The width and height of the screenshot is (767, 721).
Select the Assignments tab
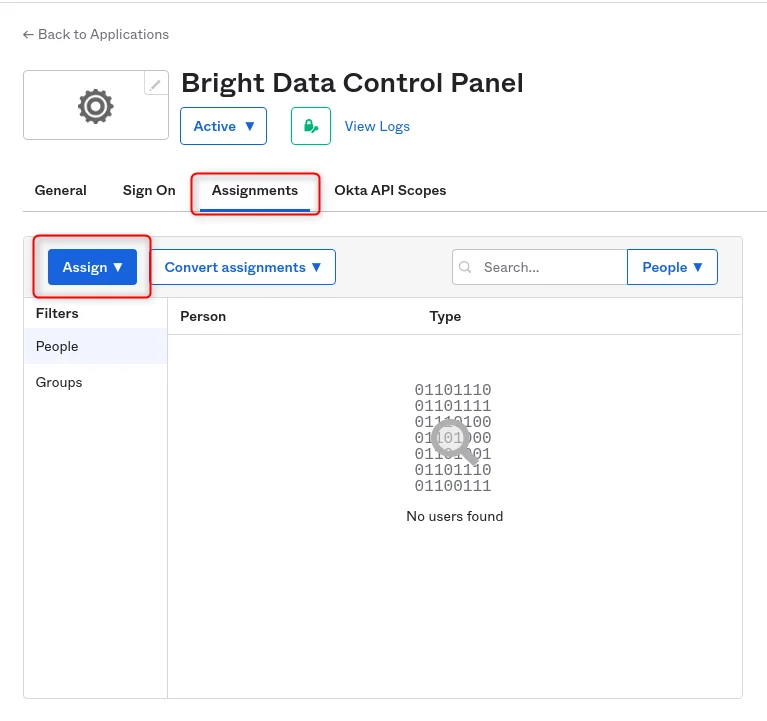pos(255,190)
